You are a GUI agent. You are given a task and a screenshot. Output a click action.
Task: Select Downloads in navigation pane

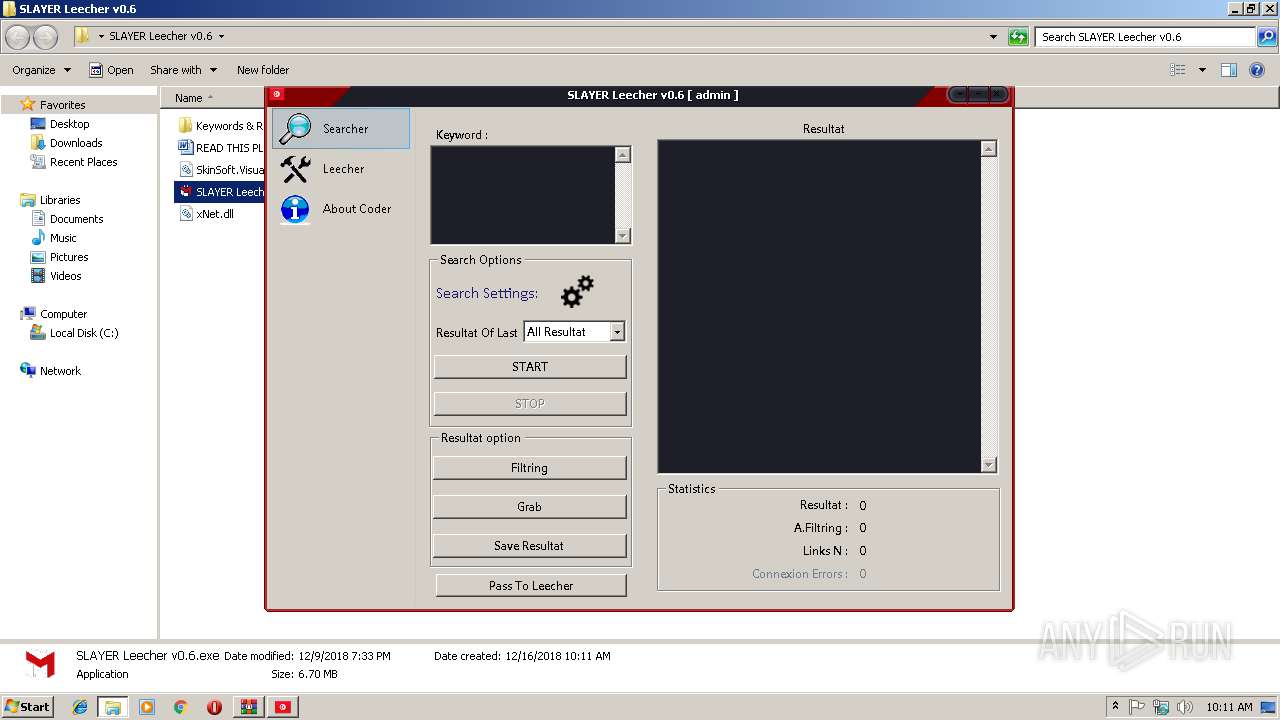pos(76,143)
